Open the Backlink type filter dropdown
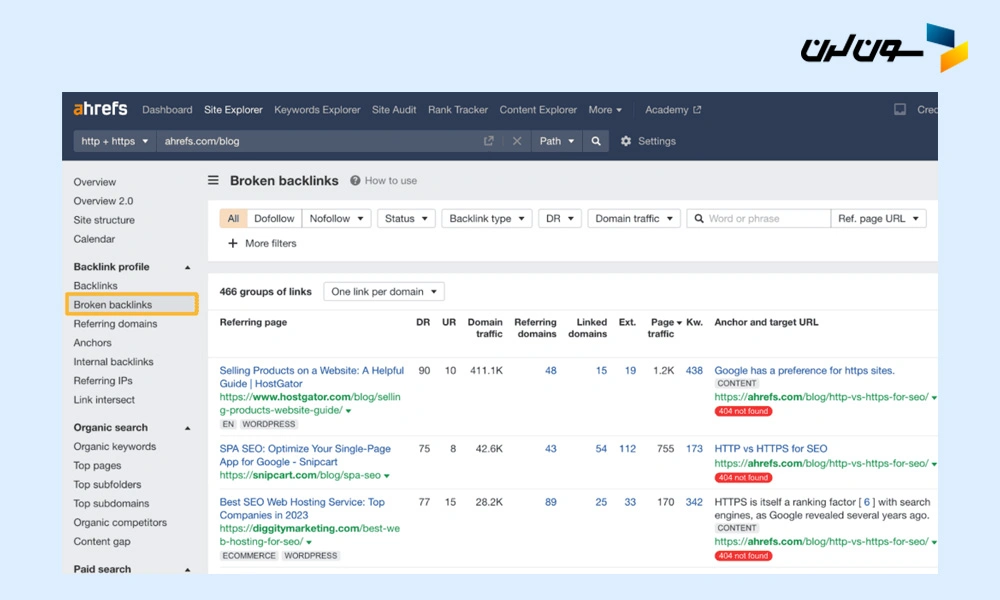This screenshot has width=1000, height=600. 487,218
